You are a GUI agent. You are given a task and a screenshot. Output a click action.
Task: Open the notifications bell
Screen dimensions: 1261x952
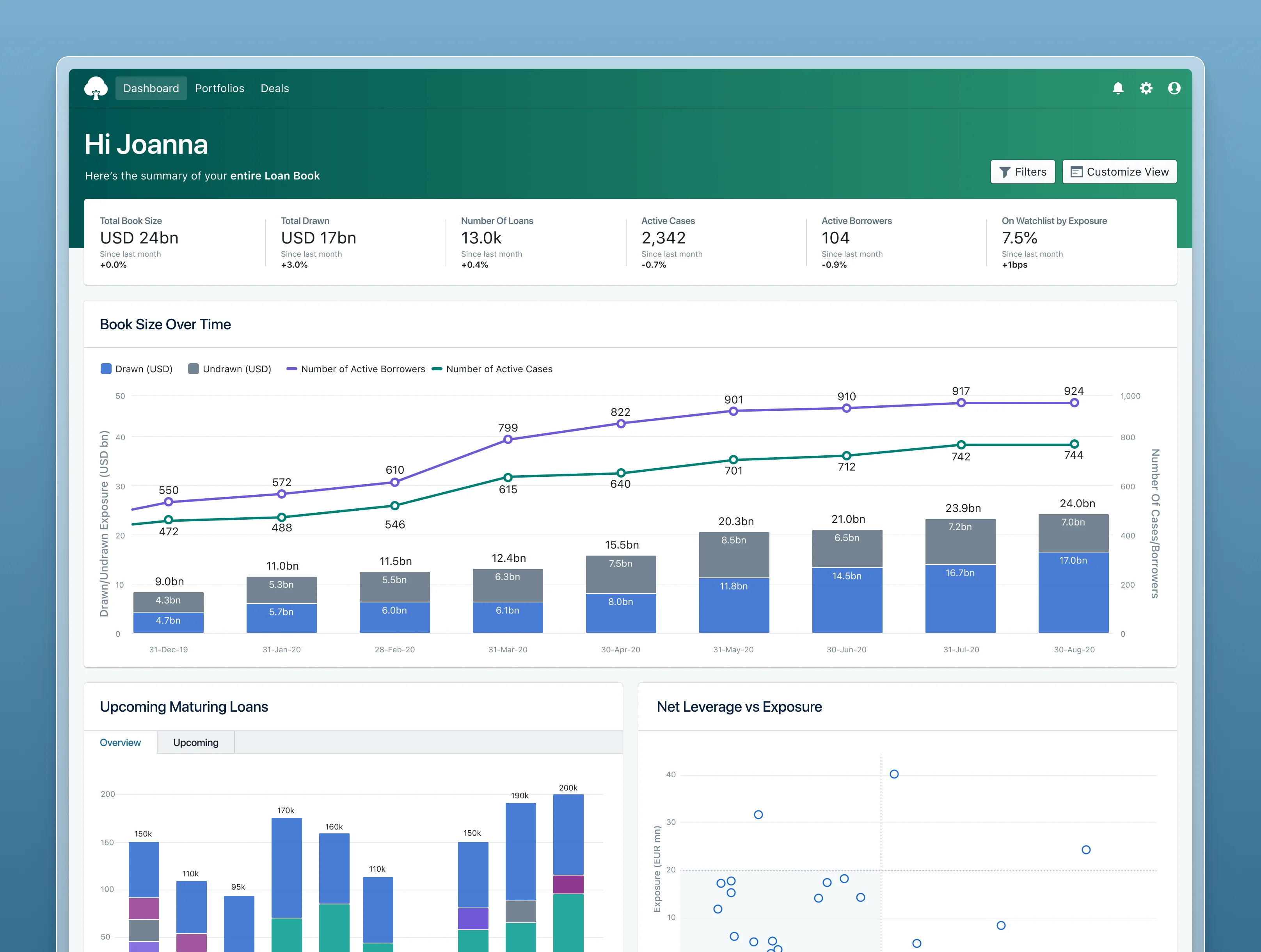pyautogui.click(x=1118, y=88)
